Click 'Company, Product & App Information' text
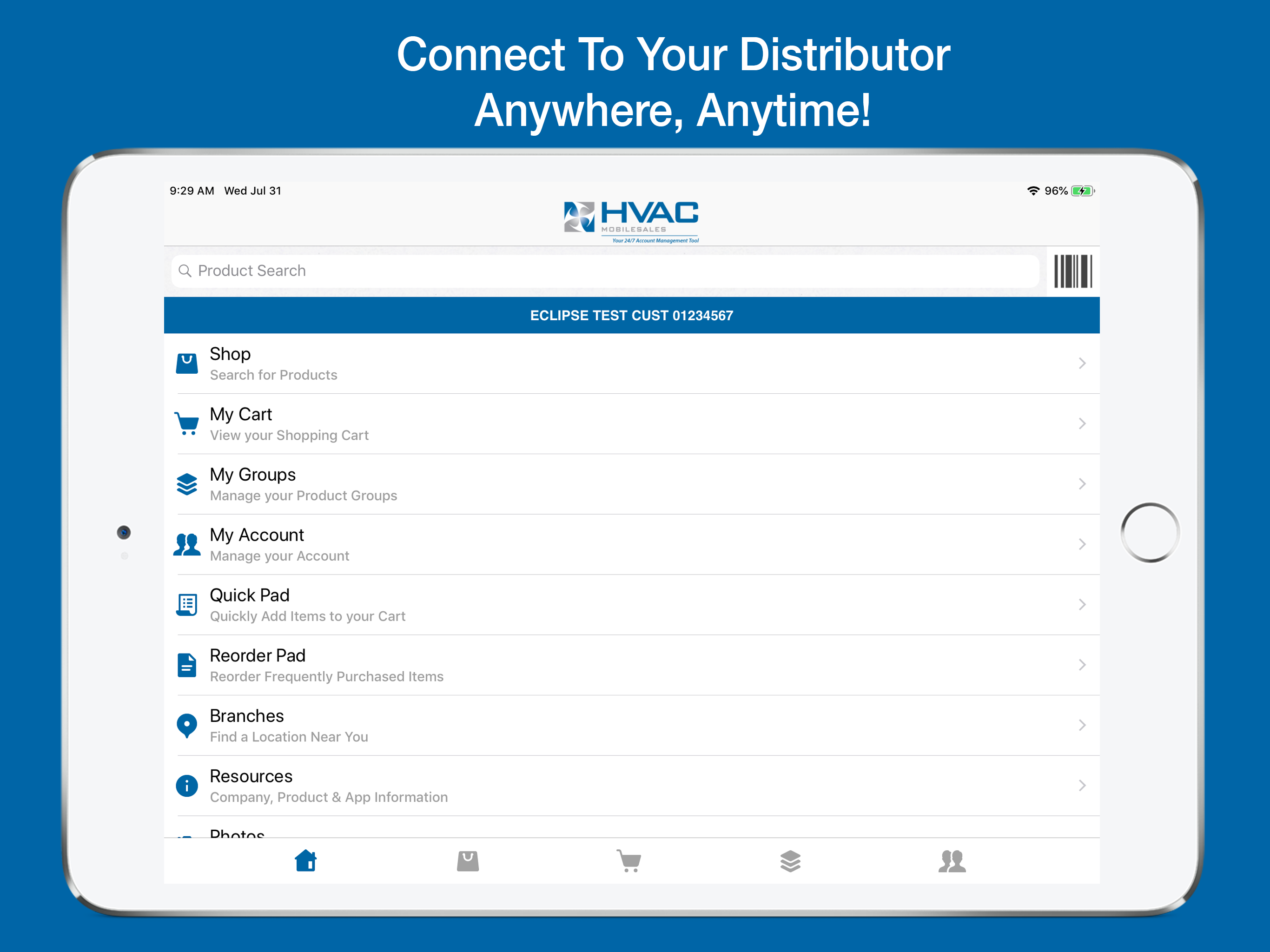The width and height of the screenshot is (1270, 952). 329,797
